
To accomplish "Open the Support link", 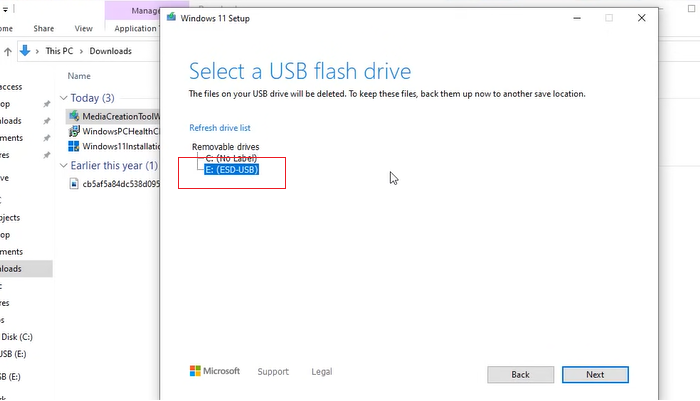I will [x=273, y=372].
